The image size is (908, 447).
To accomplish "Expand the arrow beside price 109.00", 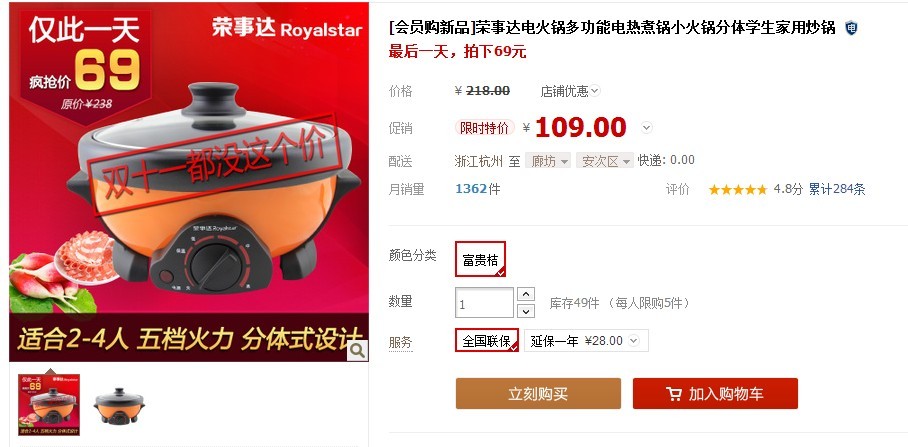I will tap(647, 127).
